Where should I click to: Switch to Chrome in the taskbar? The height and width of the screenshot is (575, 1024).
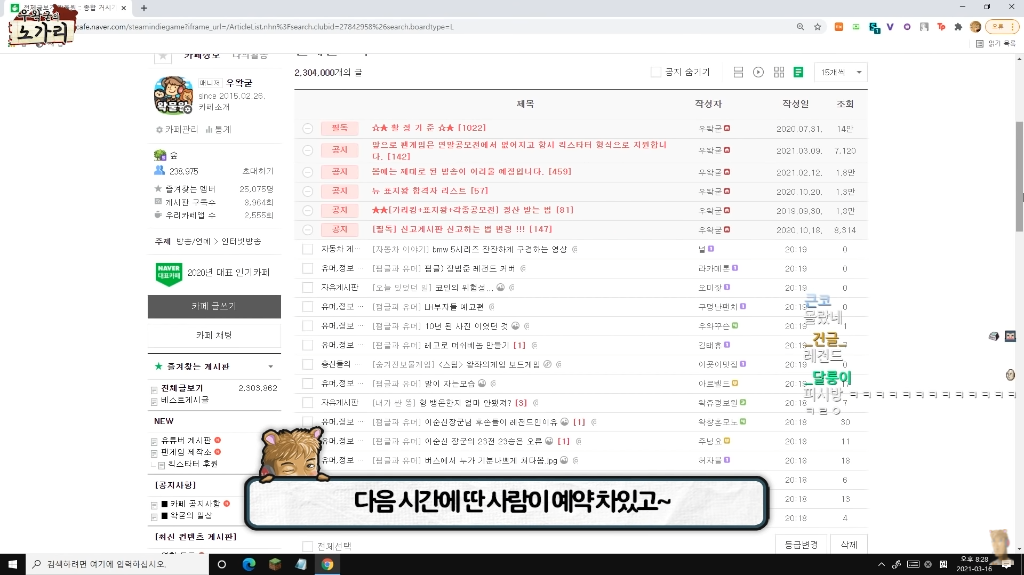coord(327,564)
